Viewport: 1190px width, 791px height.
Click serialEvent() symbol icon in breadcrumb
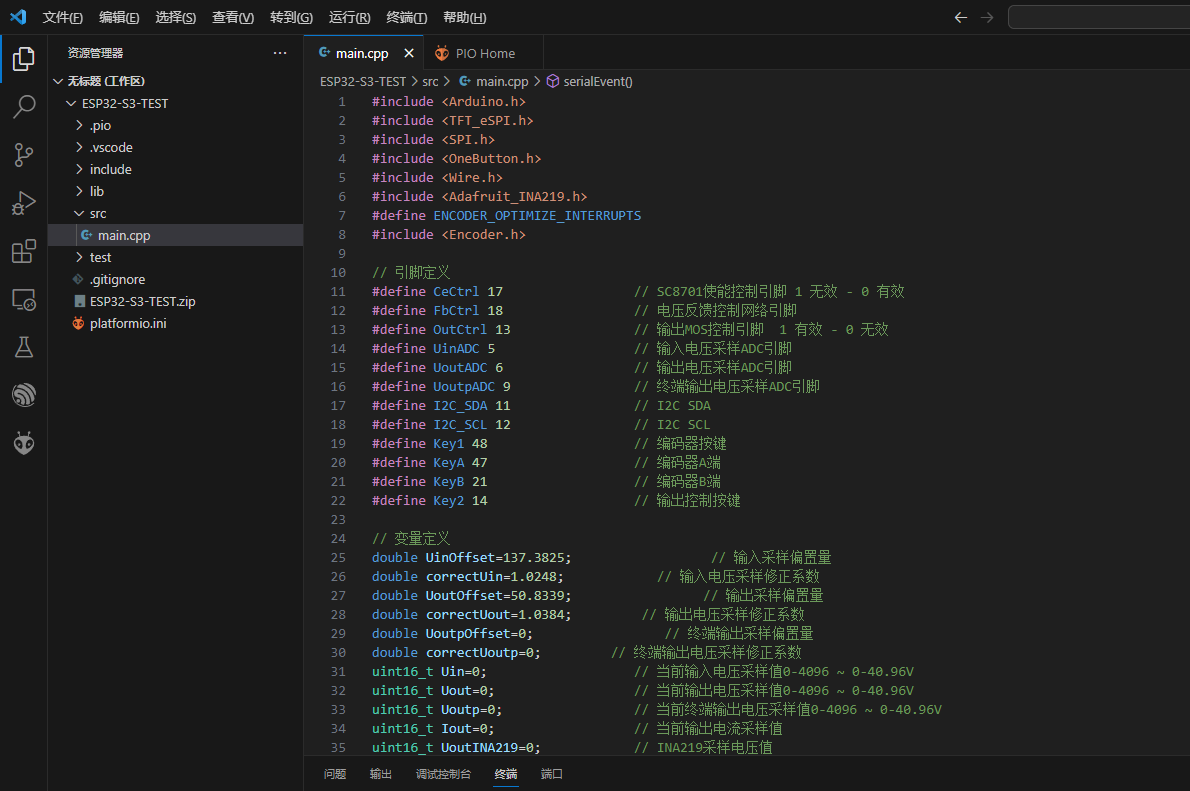point(552,81)
